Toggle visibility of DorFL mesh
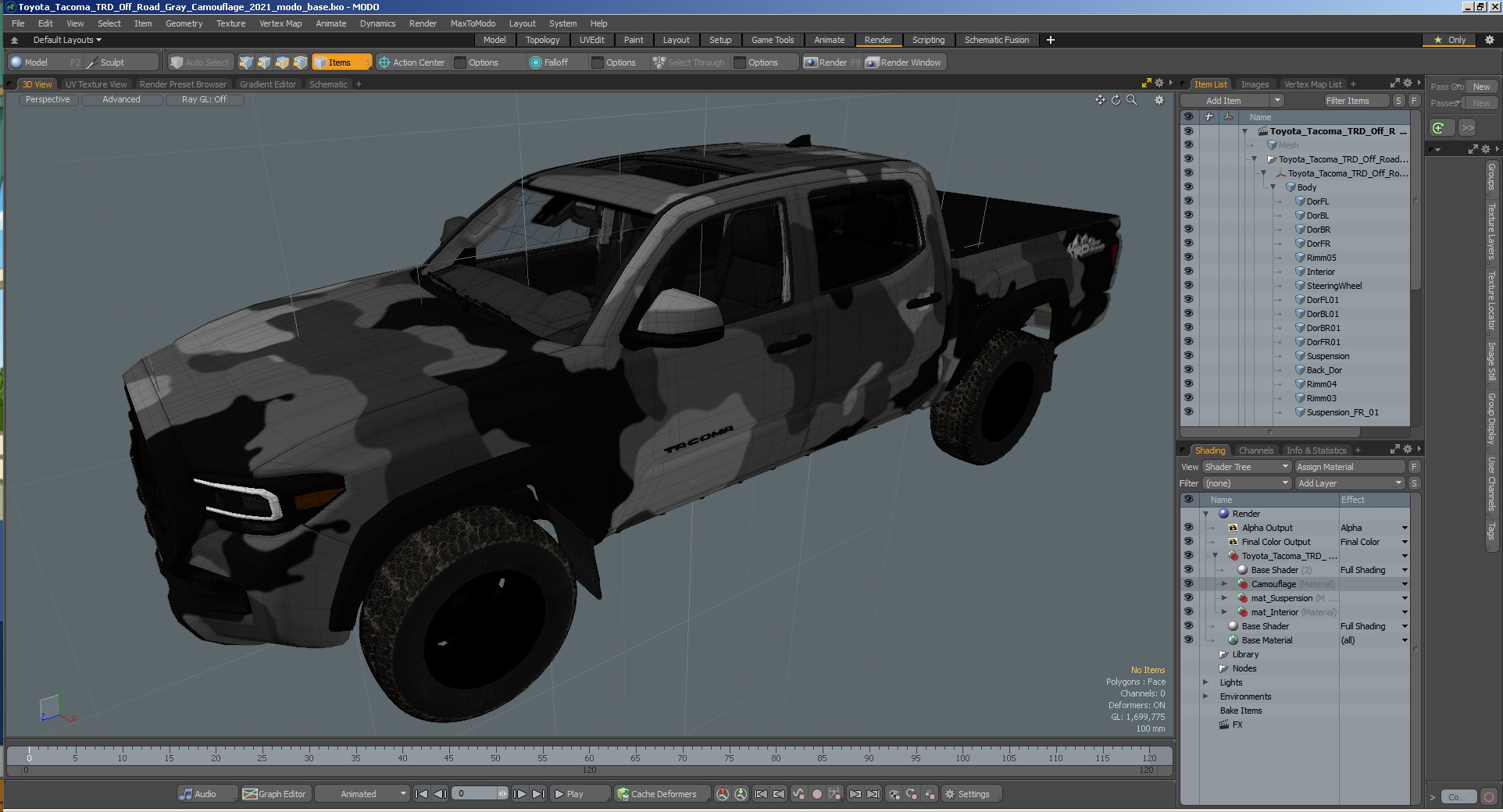Image resolution: width=1503 pixels, height=812 pixels. 1188,201
